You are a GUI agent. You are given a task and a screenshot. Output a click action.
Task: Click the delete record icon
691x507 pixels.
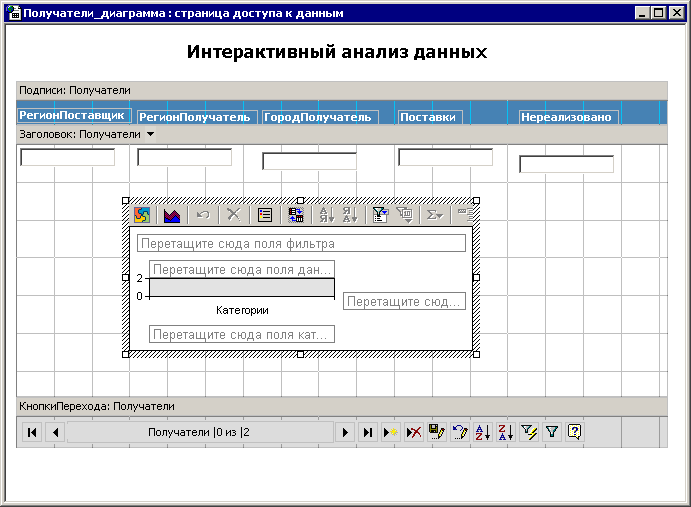pos(414,432)
